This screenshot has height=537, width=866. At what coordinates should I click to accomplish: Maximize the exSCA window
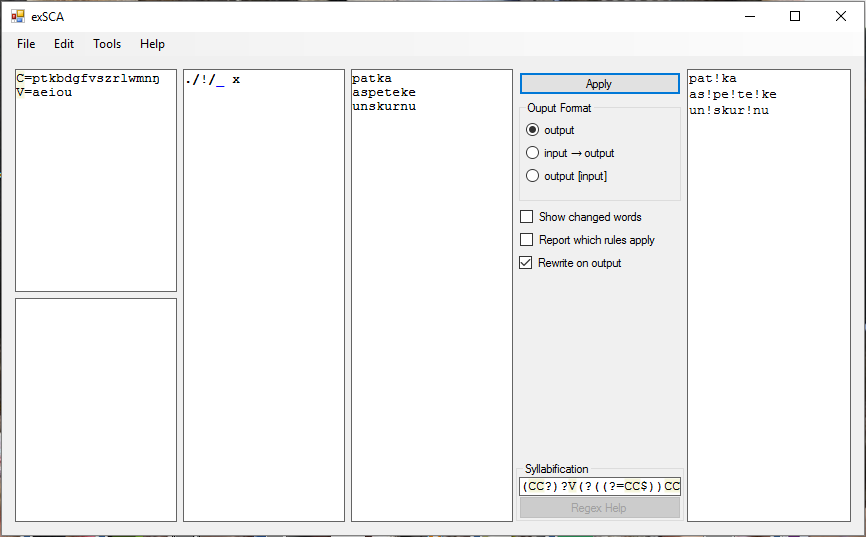[795, 17]
